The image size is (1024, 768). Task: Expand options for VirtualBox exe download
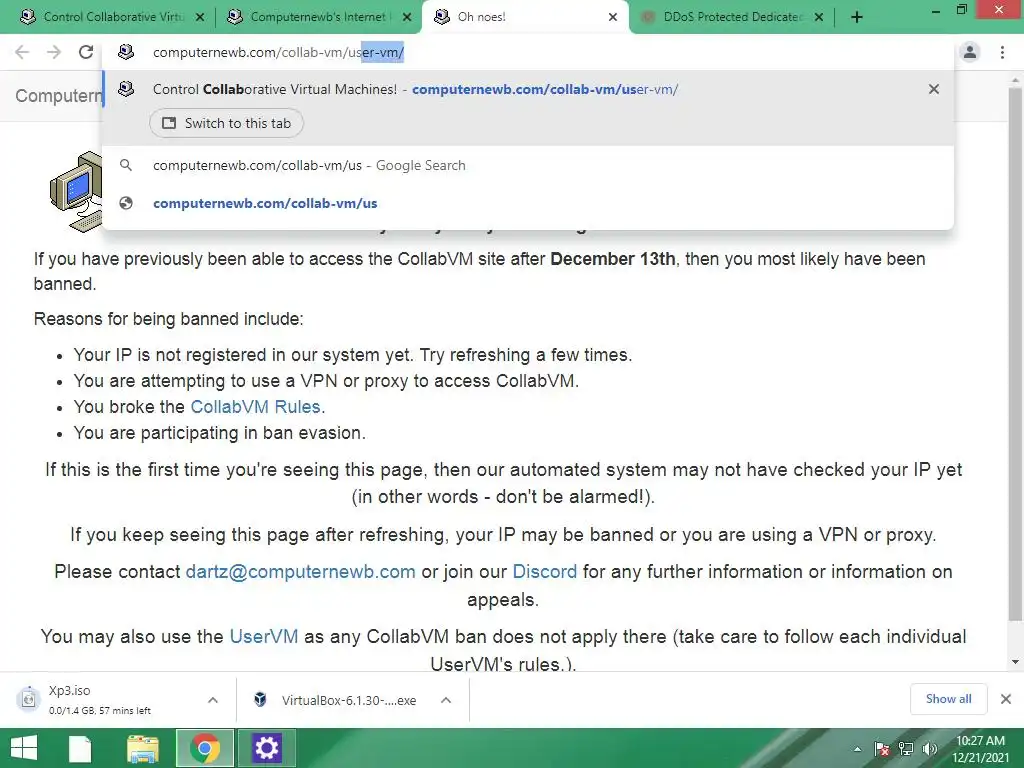[446, 700]
